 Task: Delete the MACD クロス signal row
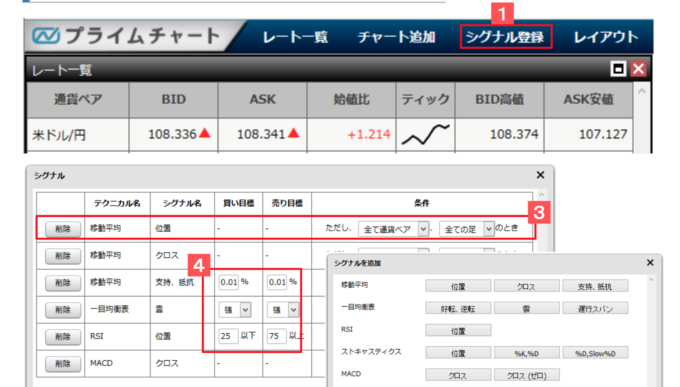tap(63, 364)
